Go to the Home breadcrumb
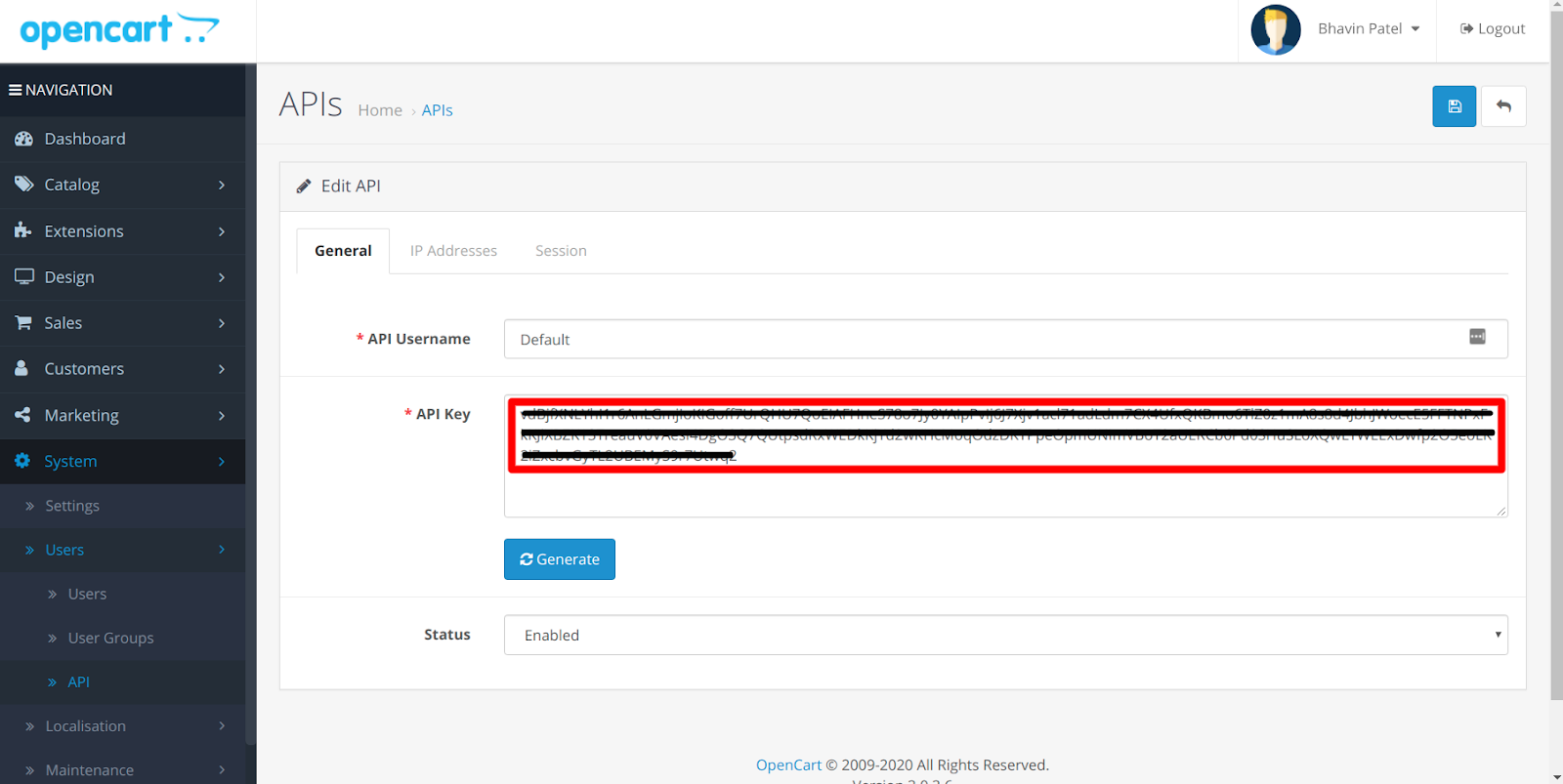Viewport: 1563px width, 784px height. [380, 110]
